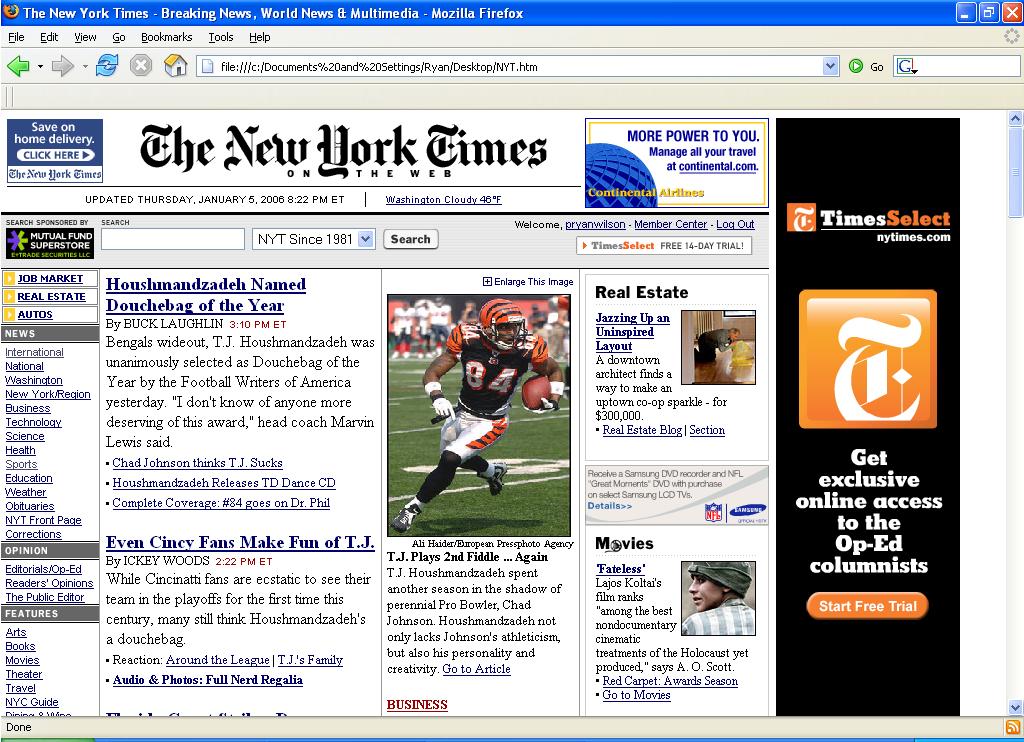Open the Home page icon
This screenshot has height=742, width=1024.
point(175,65)
